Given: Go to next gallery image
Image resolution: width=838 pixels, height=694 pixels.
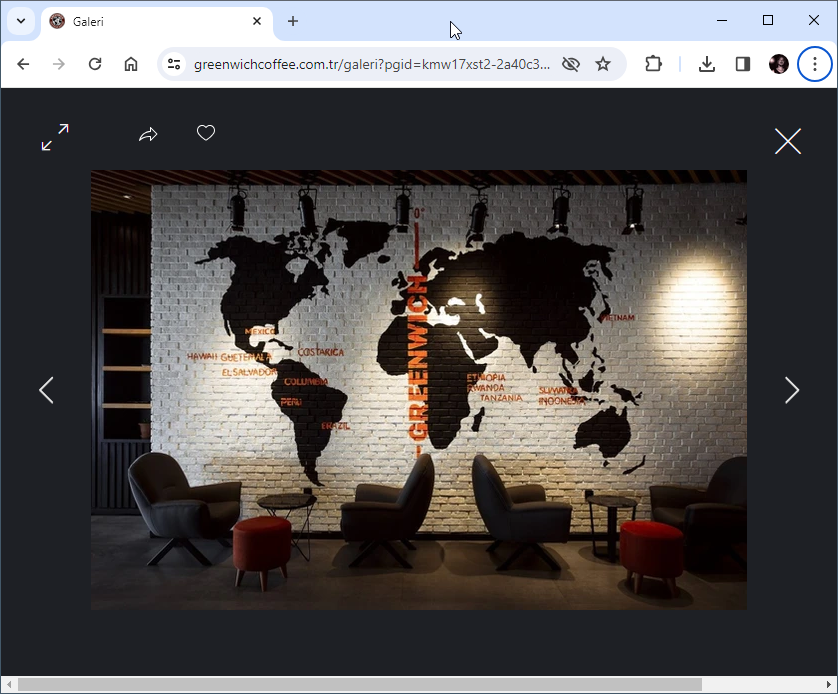Looking at the screenshot, I should point(792,390).
